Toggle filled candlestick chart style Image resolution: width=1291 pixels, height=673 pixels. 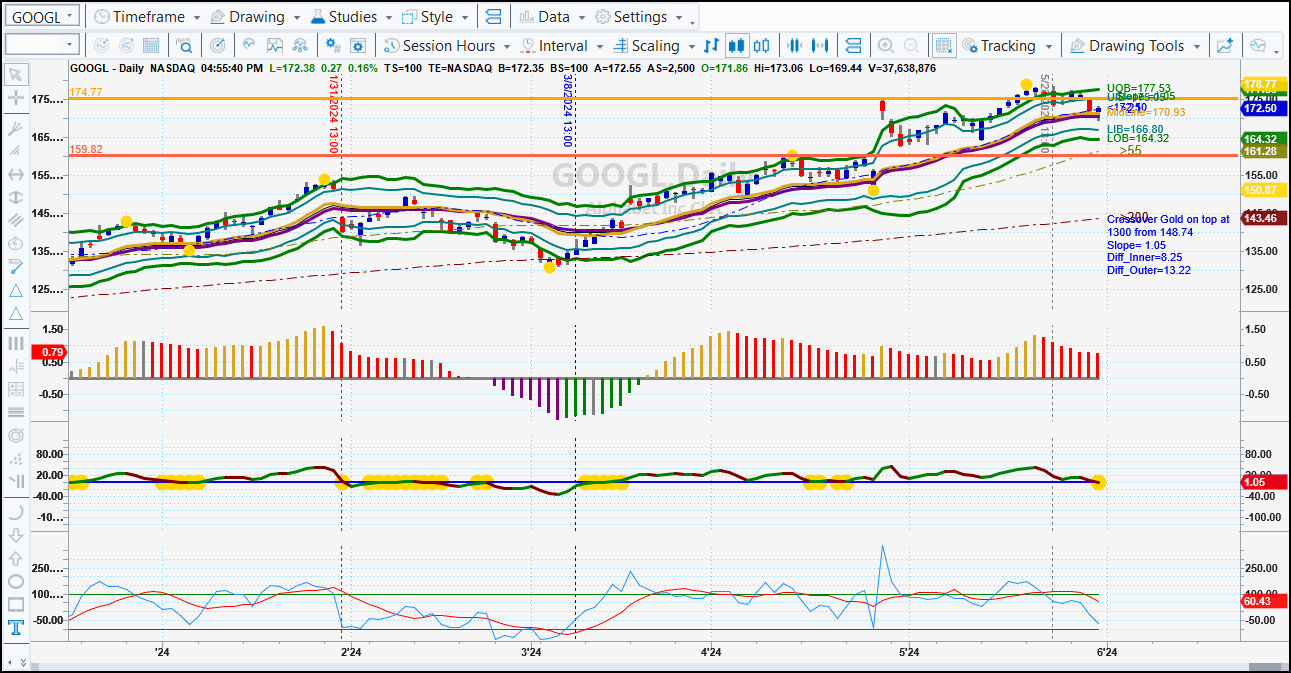coord(737,46)
